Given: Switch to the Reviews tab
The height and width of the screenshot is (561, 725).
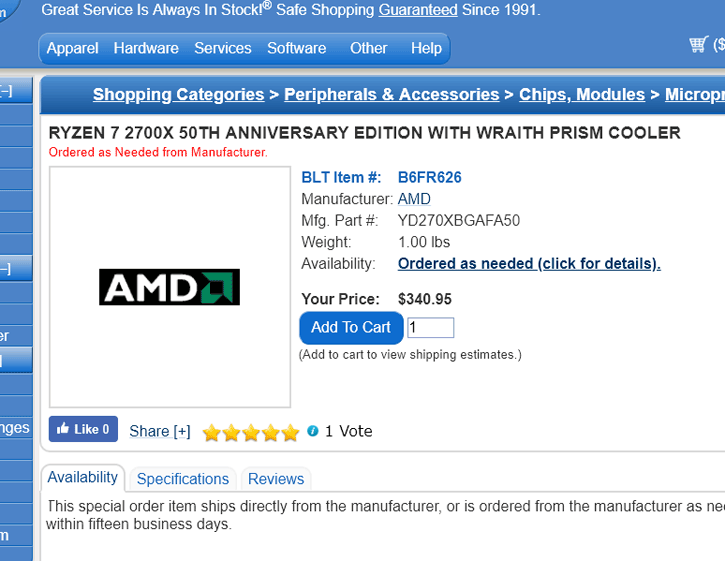Looking at the screenshot, I should 276,479.
